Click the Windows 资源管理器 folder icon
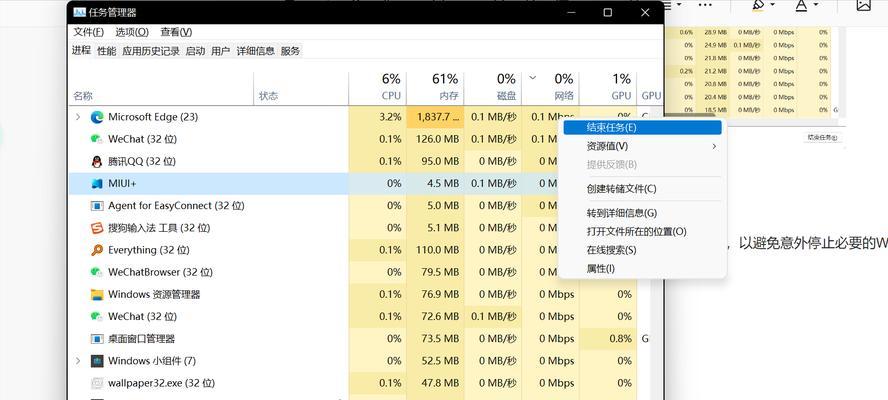The image size is (888, 400). (97, 295)
